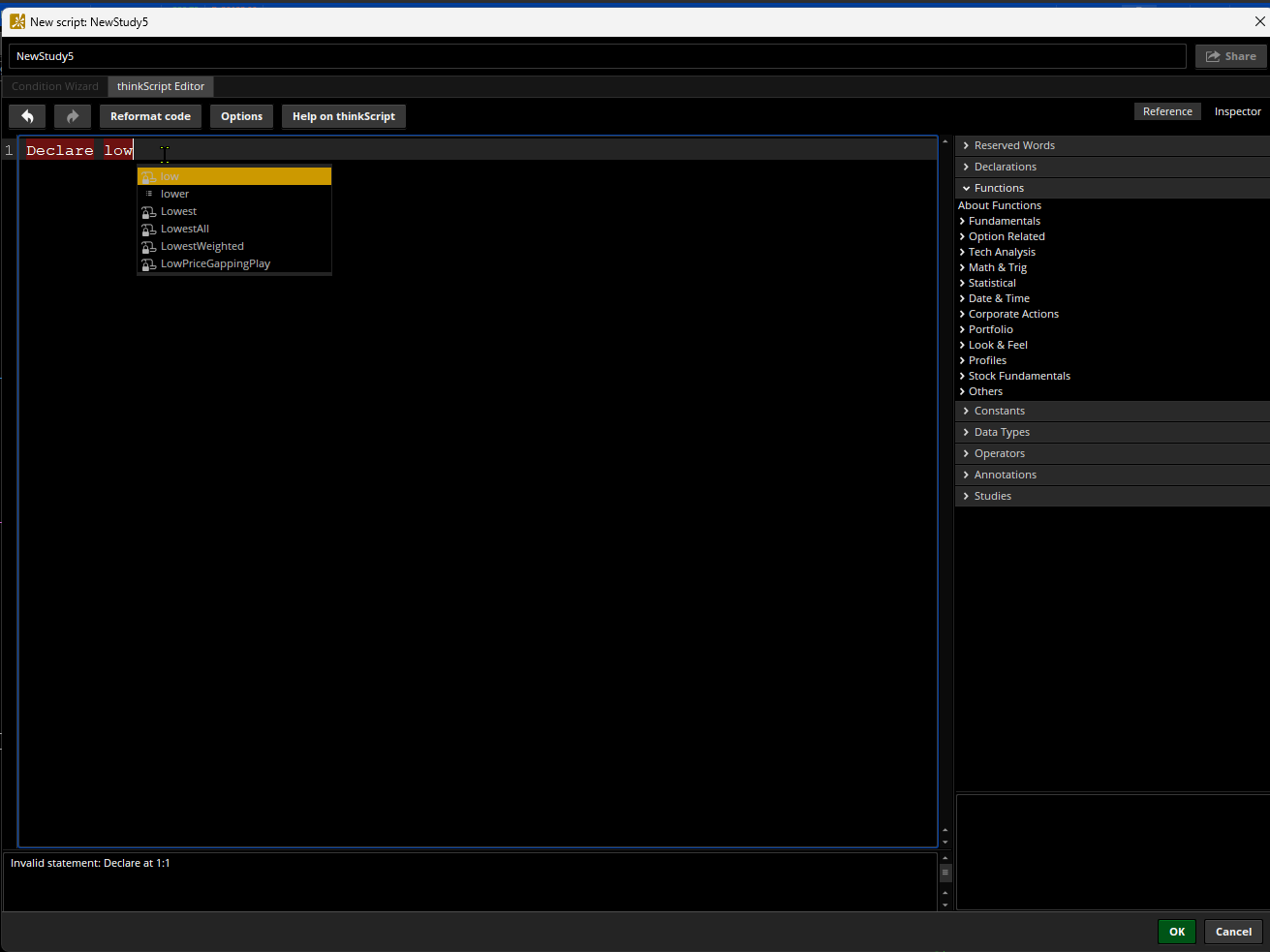Choose 'LowestAll' from autocomplete list

click(x=234, y=229)
